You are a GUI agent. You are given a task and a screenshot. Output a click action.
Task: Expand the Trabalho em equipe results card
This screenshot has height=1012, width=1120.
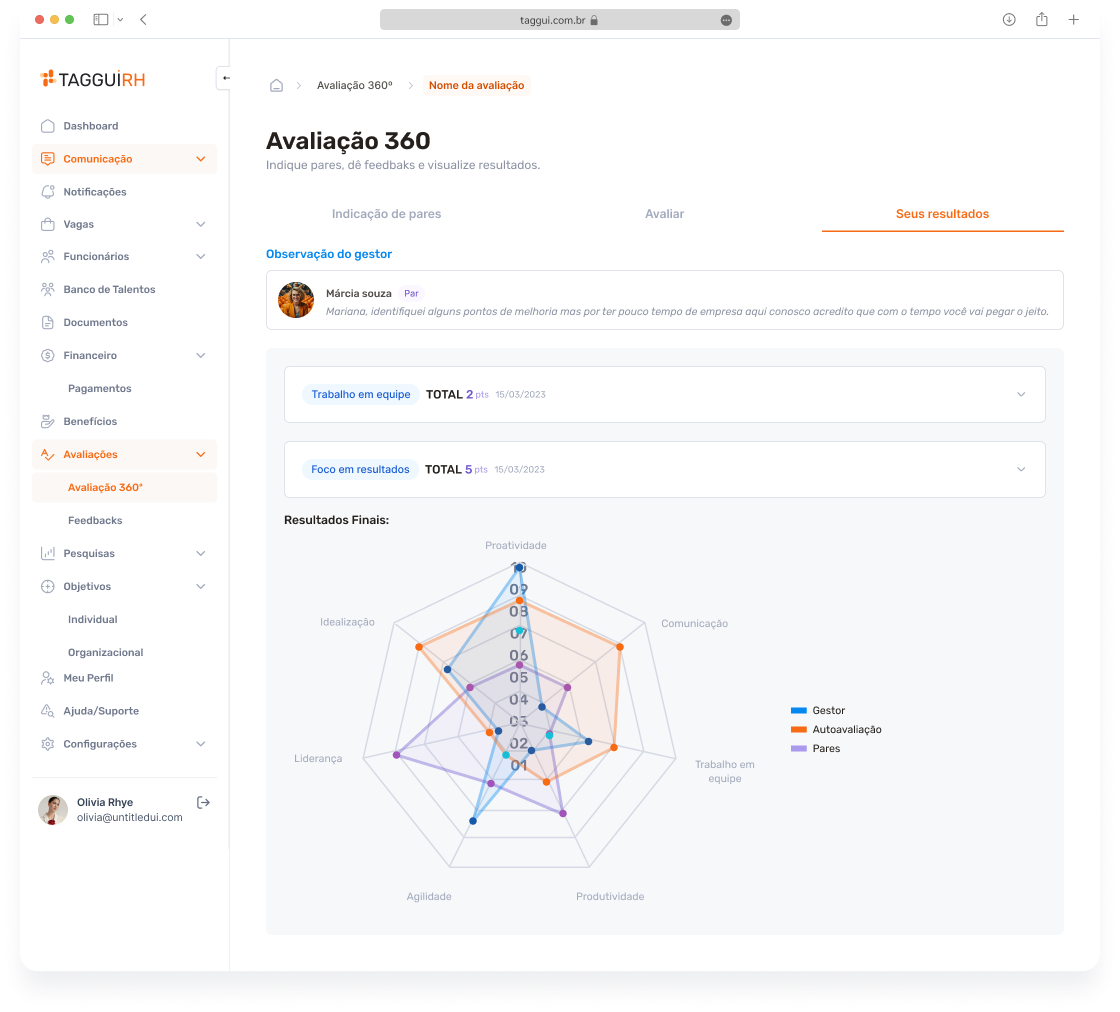pyautogui.click(x=1021, y=394)
